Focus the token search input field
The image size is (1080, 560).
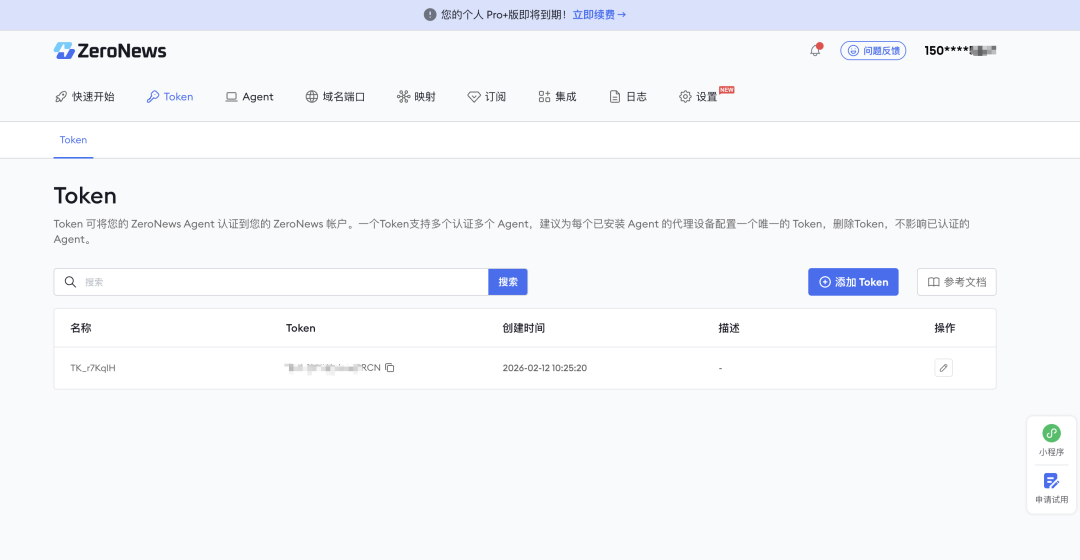[x=271, y=282]
